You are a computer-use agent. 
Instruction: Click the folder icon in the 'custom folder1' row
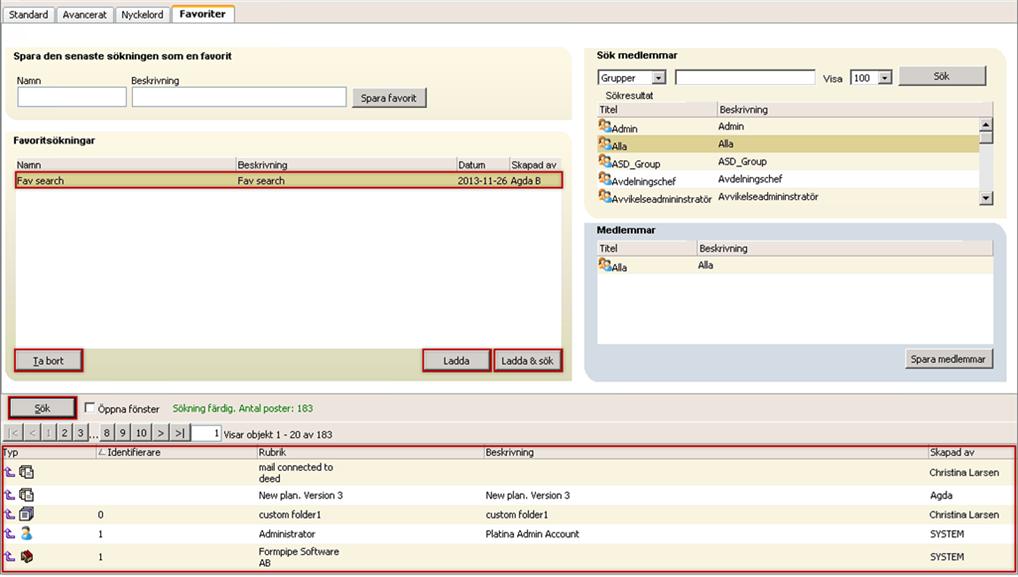click(27, 514)
